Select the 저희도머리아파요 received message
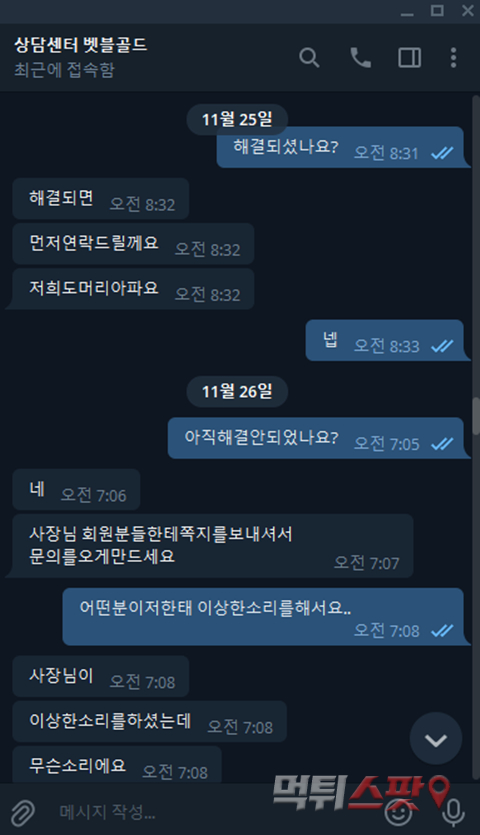Screen dimensions: 480x835 coord(133,289)
